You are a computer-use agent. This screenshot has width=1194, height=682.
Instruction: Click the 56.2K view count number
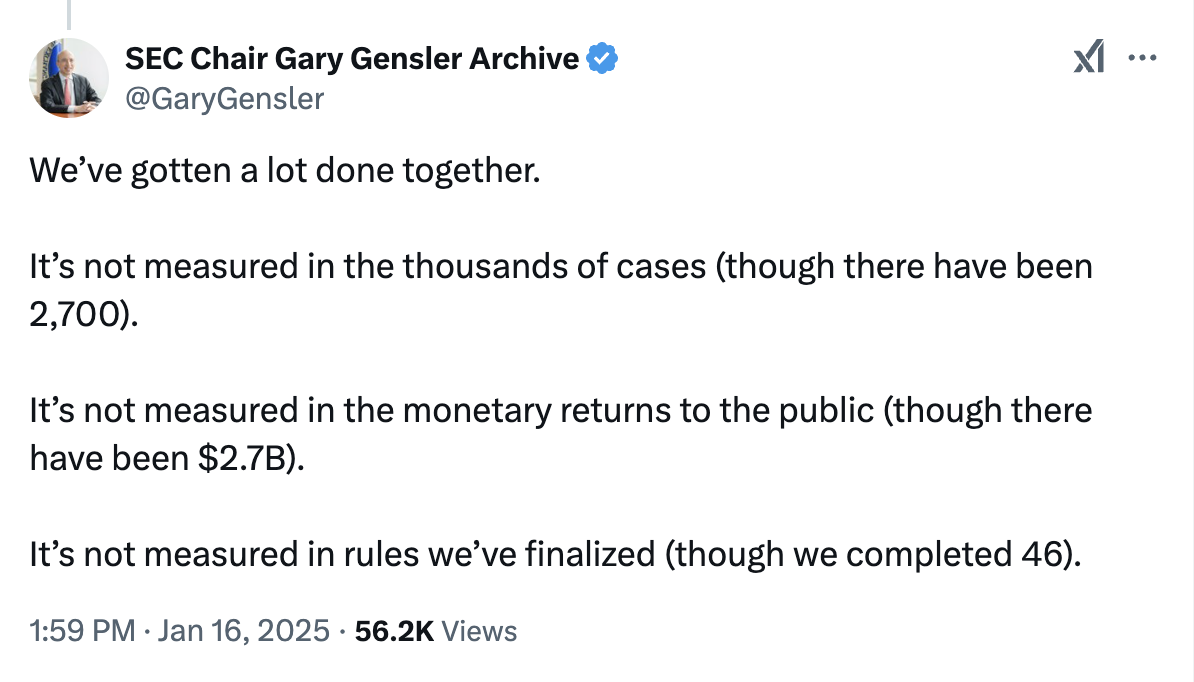point(393,631)
